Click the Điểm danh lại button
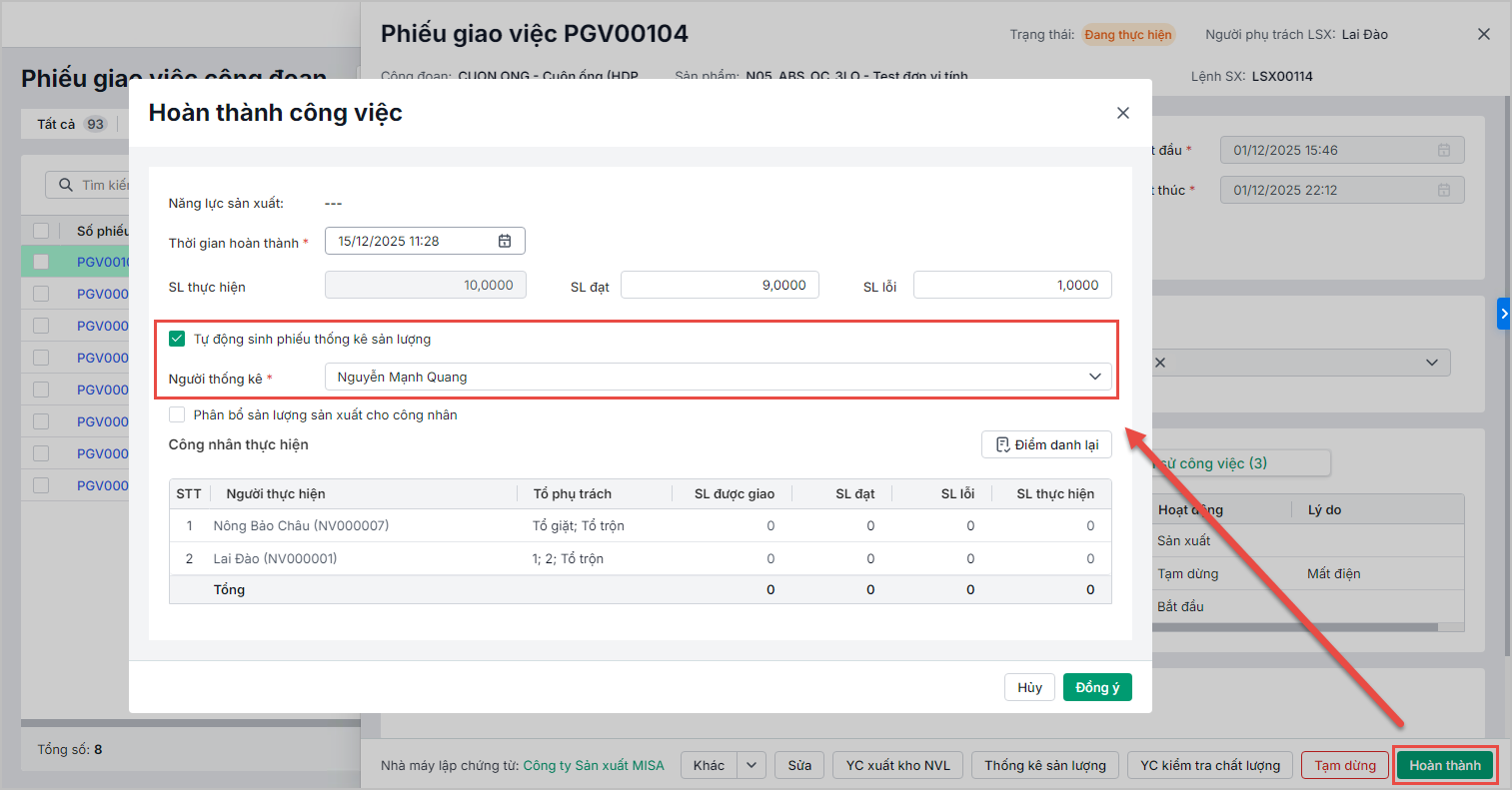The width and height of the screenshot is (1512, 790). click(1046, 444)
